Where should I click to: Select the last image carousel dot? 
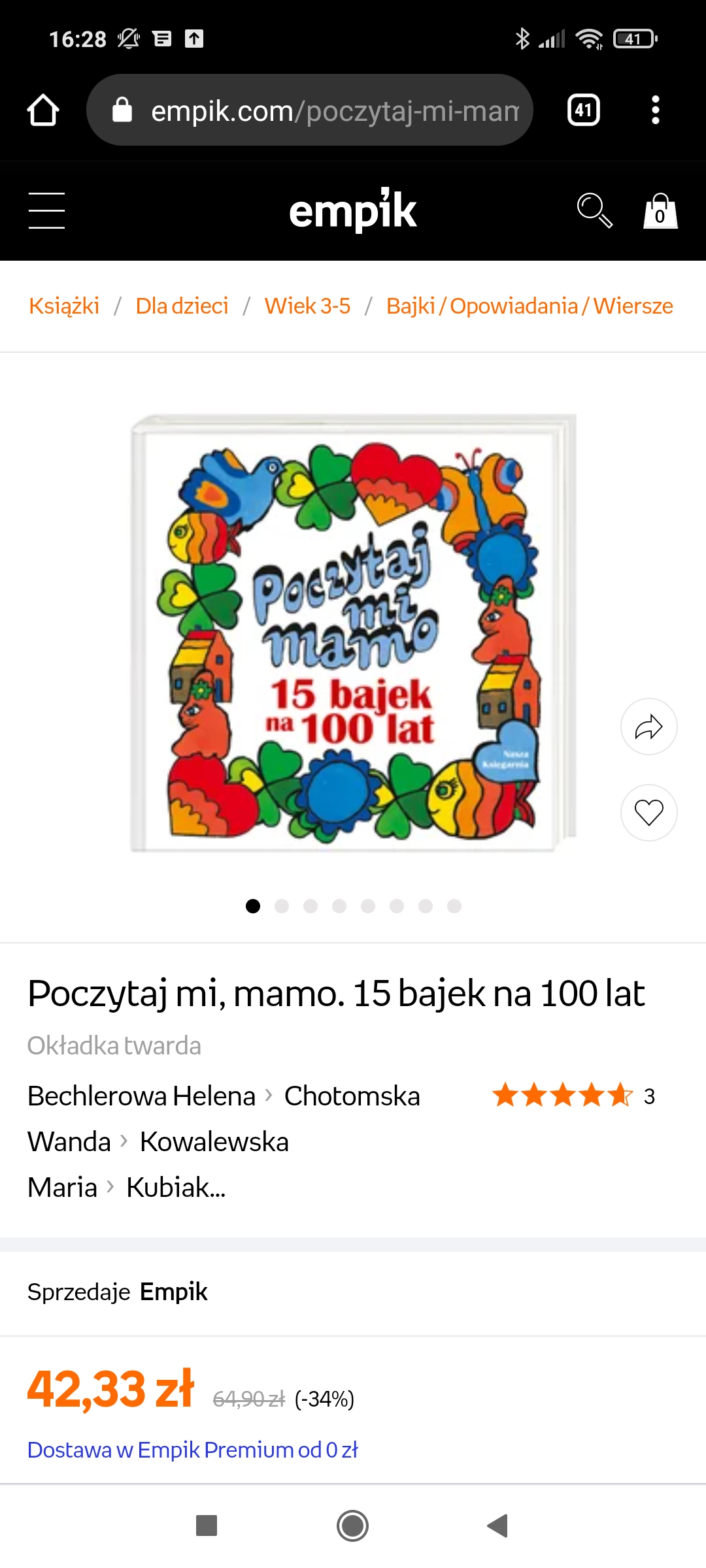454,906
